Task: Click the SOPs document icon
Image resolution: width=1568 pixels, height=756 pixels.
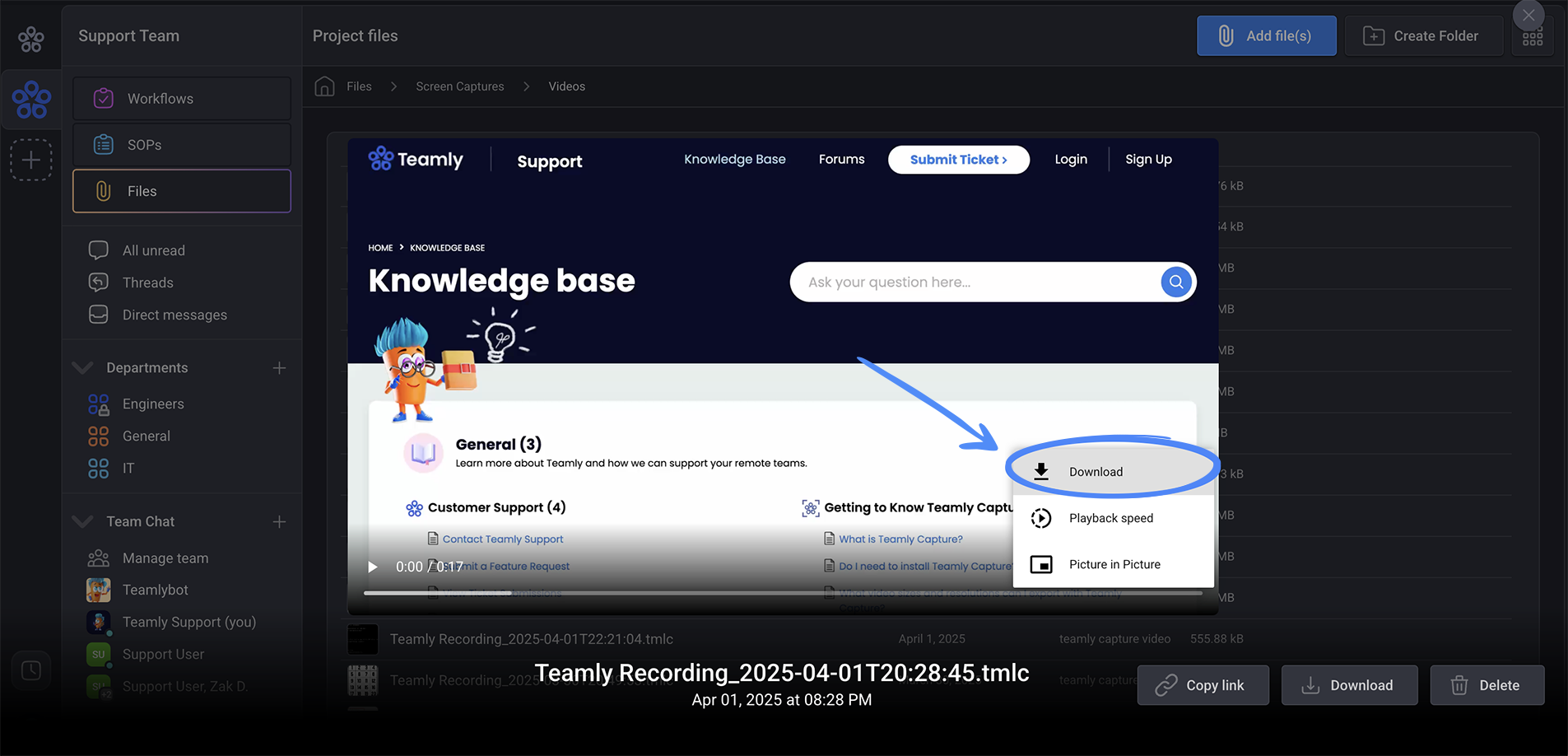Action: tap(104, 145)
